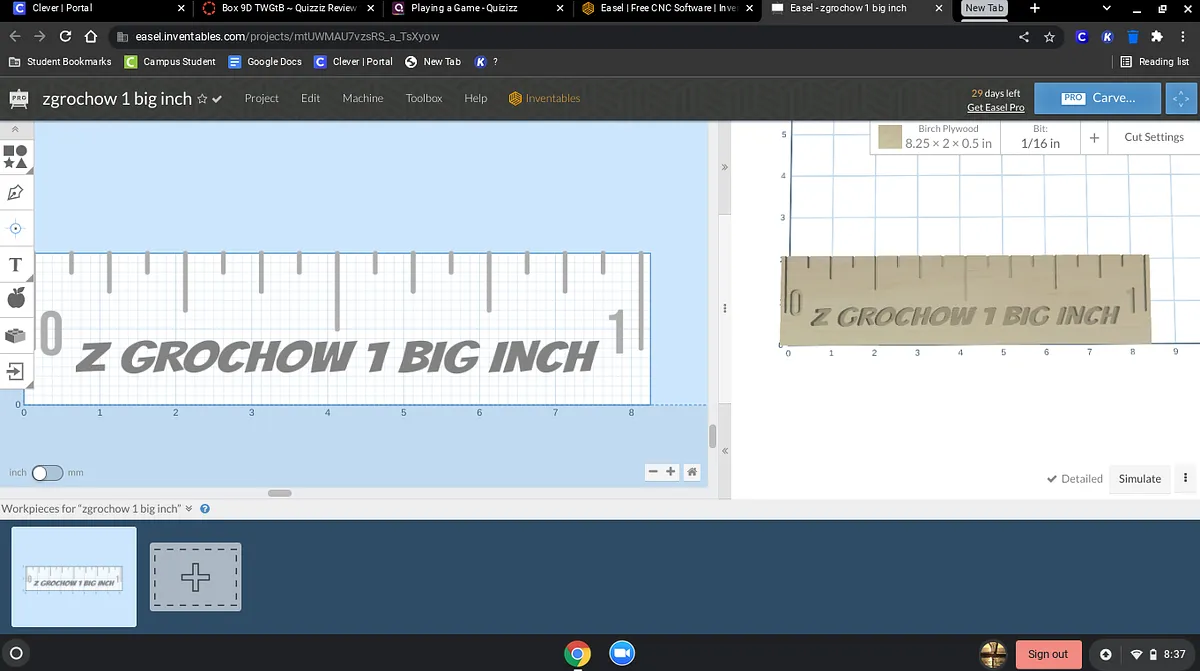Open the Toolbox menu

(423, 98)
